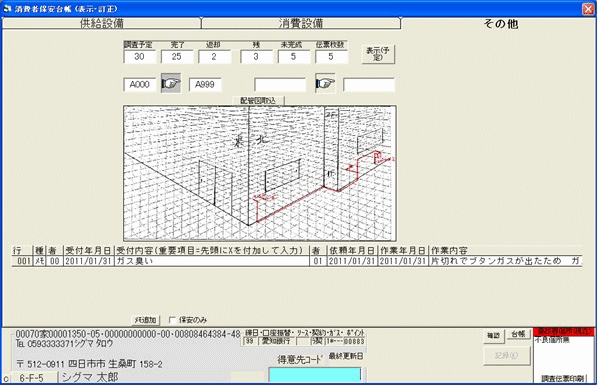Viewport: 598px width, 386px height.
Task: Click the 確認 button
Action: 494,335
